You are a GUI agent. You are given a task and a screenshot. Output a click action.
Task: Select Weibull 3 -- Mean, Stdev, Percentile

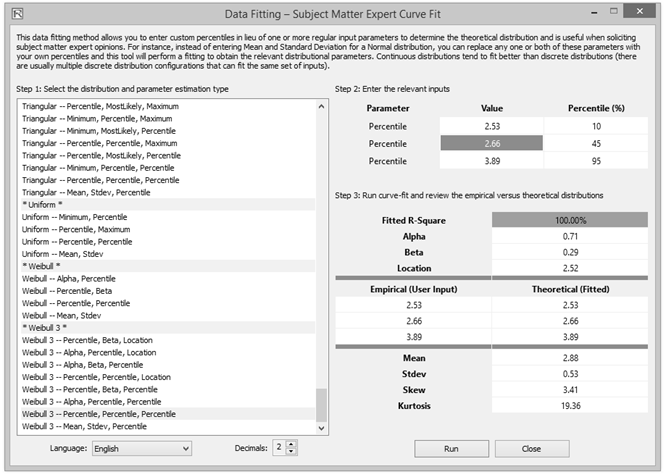coord(168,426)
